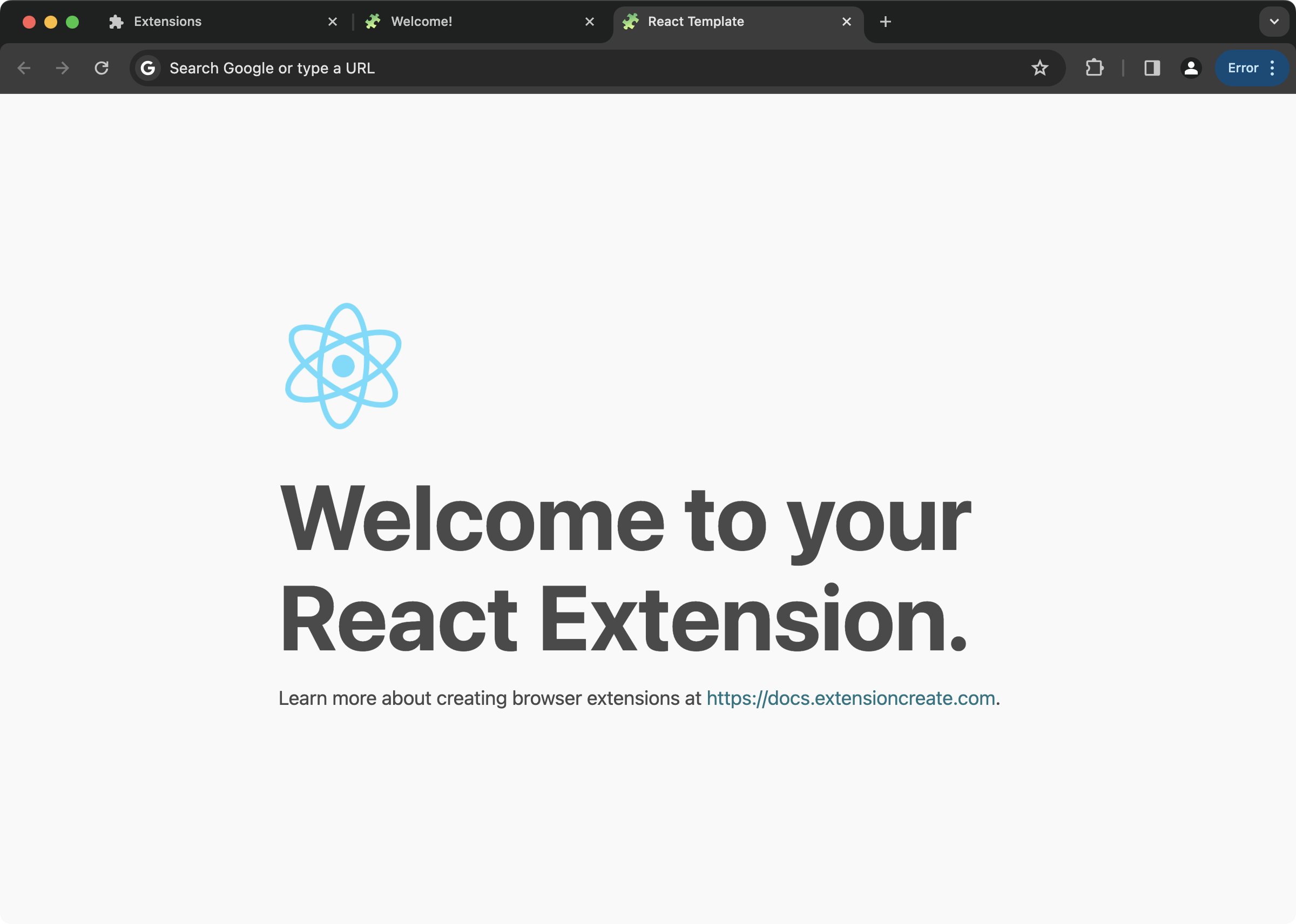Close the Welcome! tab
1296x924 pixels.
pos(590,22)
